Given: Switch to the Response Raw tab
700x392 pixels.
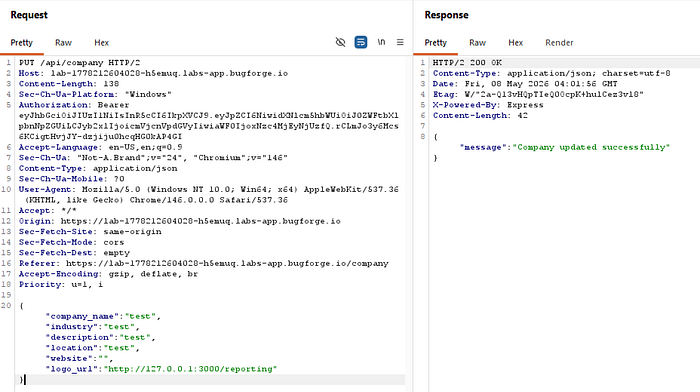Looking at the screenshot, I should point(477,43).
